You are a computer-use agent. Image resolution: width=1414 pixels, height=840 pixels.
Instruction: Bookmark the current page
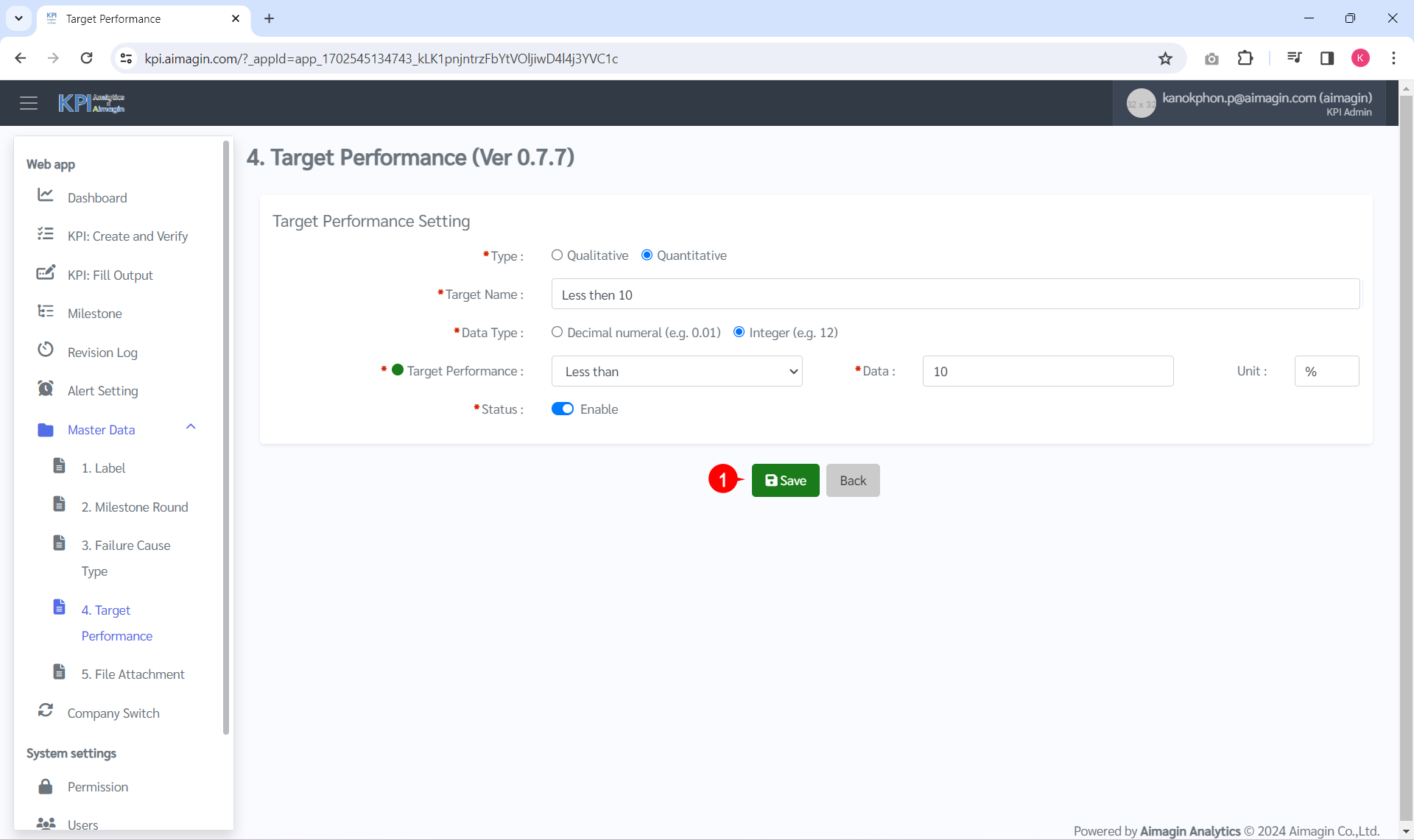point(1166,58)
